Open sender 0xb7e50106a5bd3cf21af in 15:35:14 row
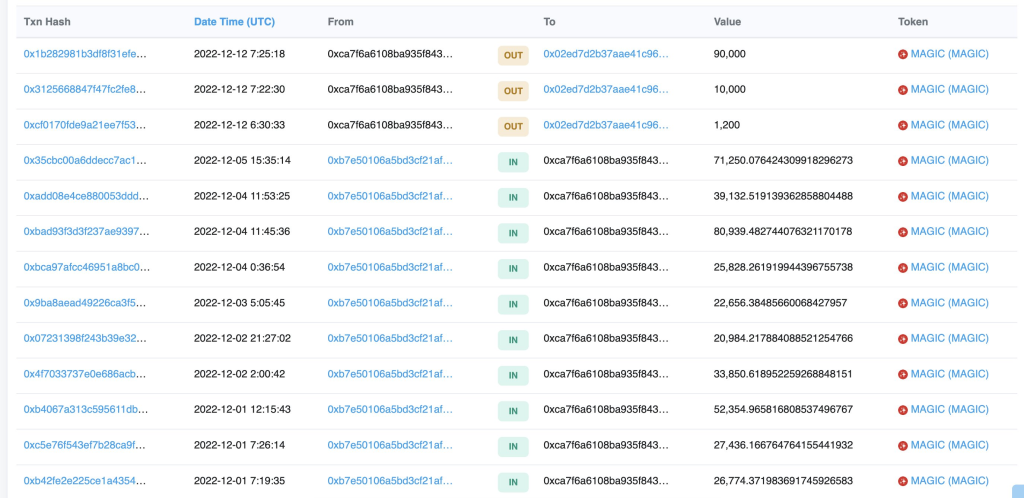 pyautogui.click(x=390, y=161)
